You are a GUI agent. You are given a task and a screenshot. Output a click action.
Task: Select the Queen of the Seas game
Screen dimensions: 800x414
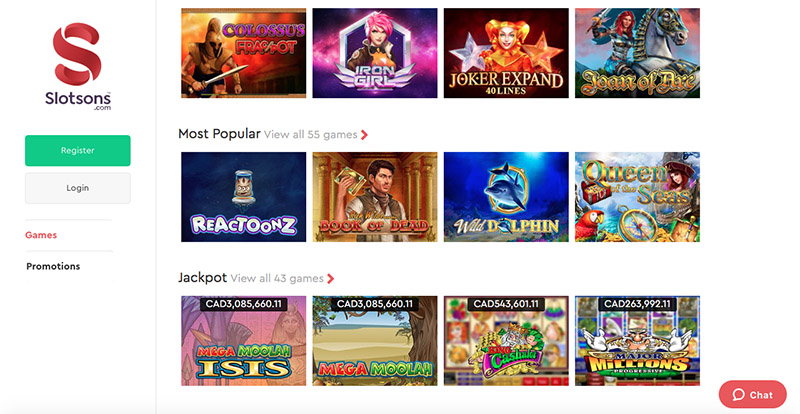(x=637, y=197)
